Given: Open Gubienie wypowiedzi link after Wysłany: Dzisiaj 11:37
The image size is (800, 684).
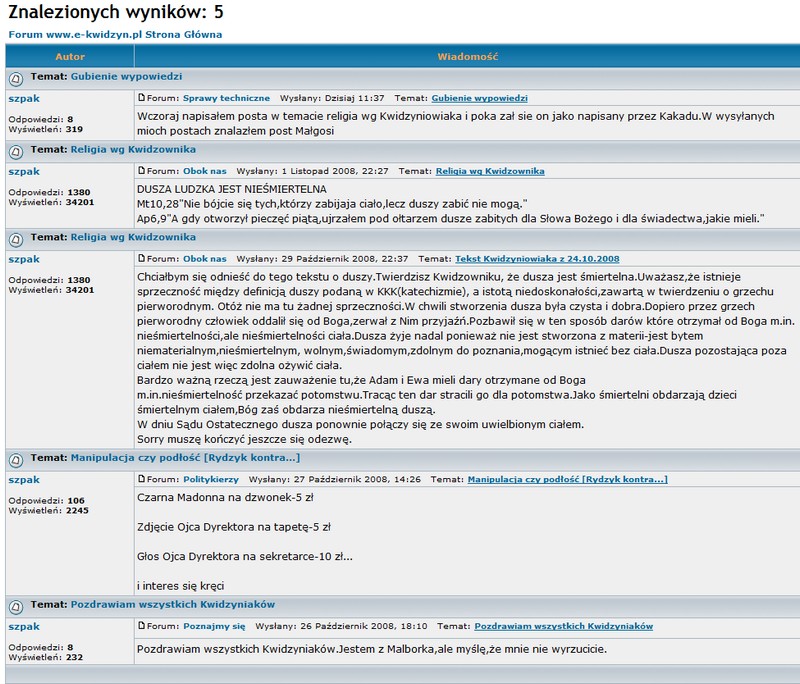Looking at the screenshot, I should (x=479, y=99).
